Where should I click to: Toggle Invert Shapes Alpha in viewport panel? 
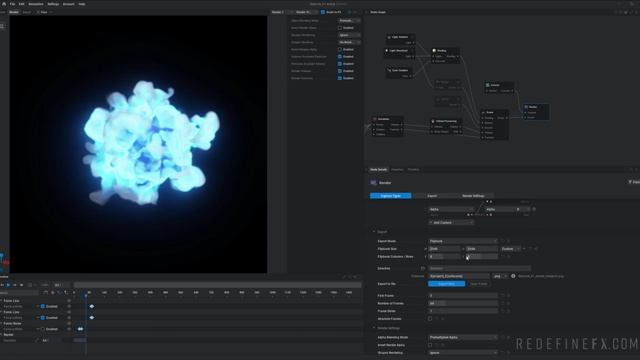340,49
